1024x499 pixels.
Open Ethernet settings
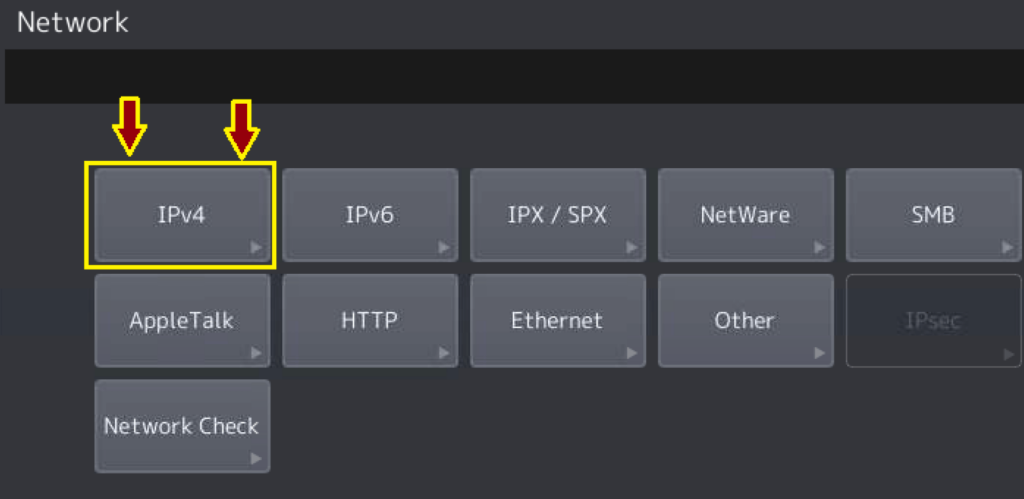click(x=558, y=321)
